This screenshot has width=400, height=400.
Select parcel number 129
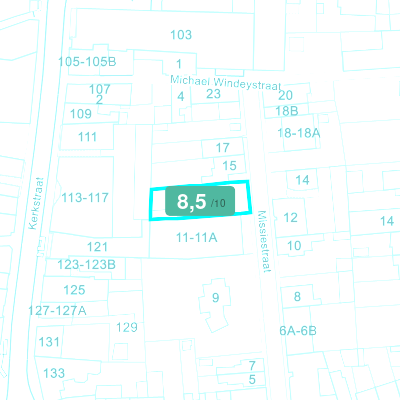click(x=127, y=327)
